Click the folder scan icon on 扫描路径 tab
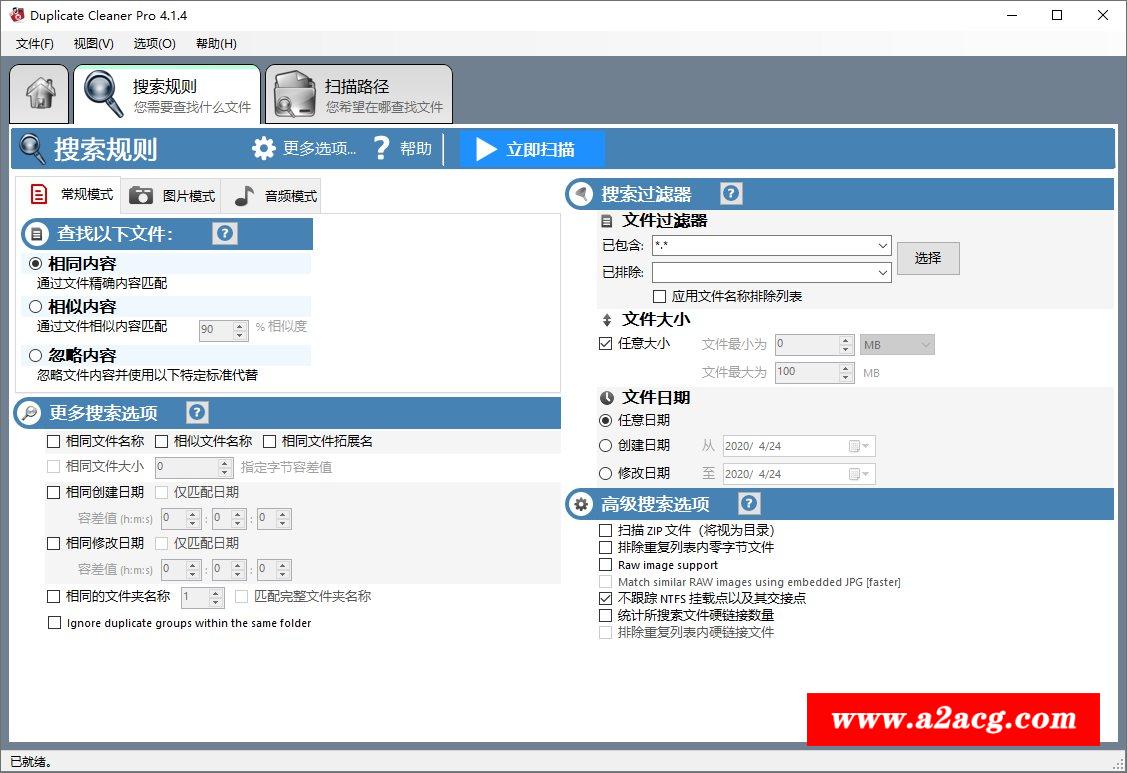Image resolution: width=1127 pixels, height=773 pixels. [x=295, y=94]
